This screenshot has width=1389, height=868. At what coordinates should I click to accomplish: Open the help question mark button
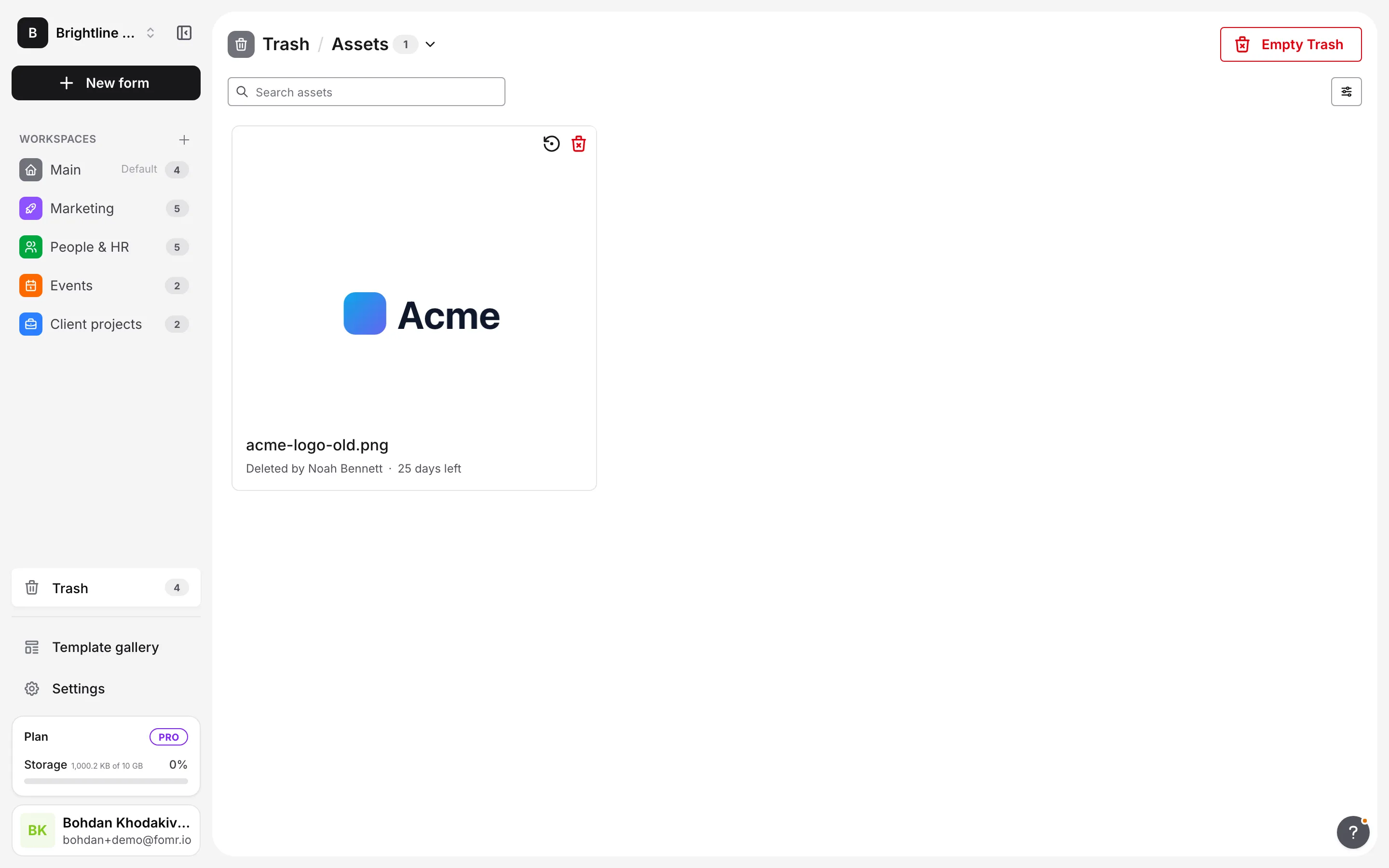coord(1353,832)
